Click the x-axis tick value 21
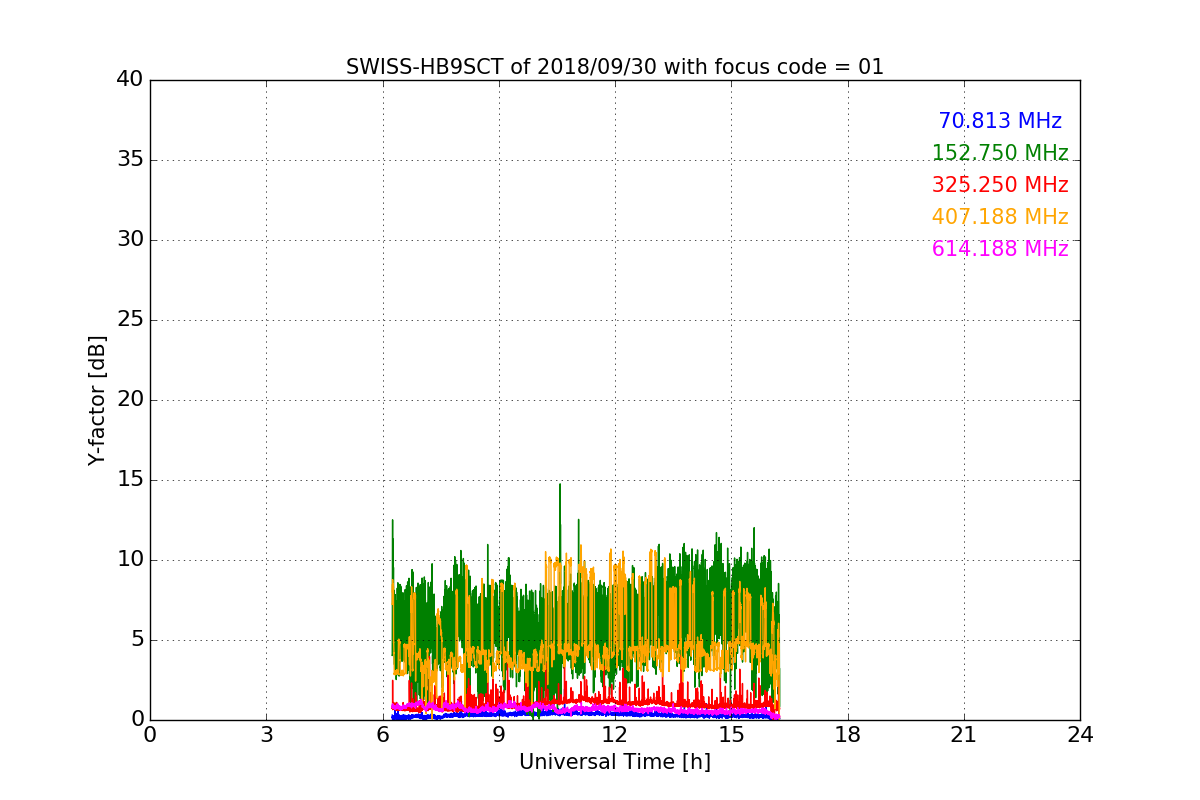 (x=964, y=735)
